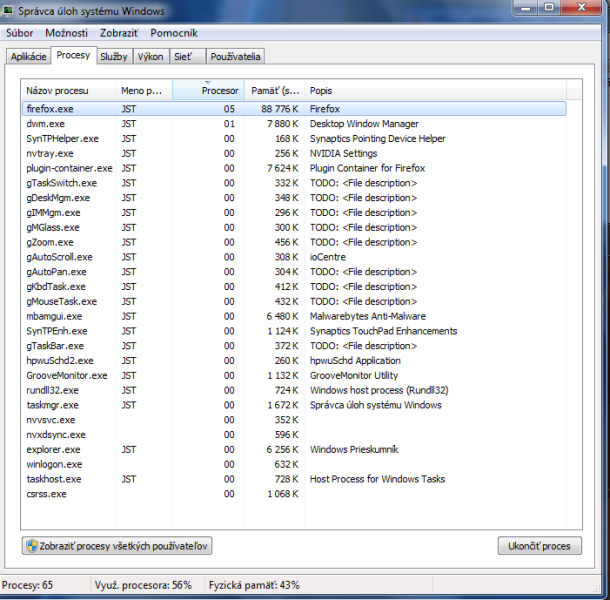Select taskhost.exe process
This screenshot has width=610, height=600.
point(294,479)
